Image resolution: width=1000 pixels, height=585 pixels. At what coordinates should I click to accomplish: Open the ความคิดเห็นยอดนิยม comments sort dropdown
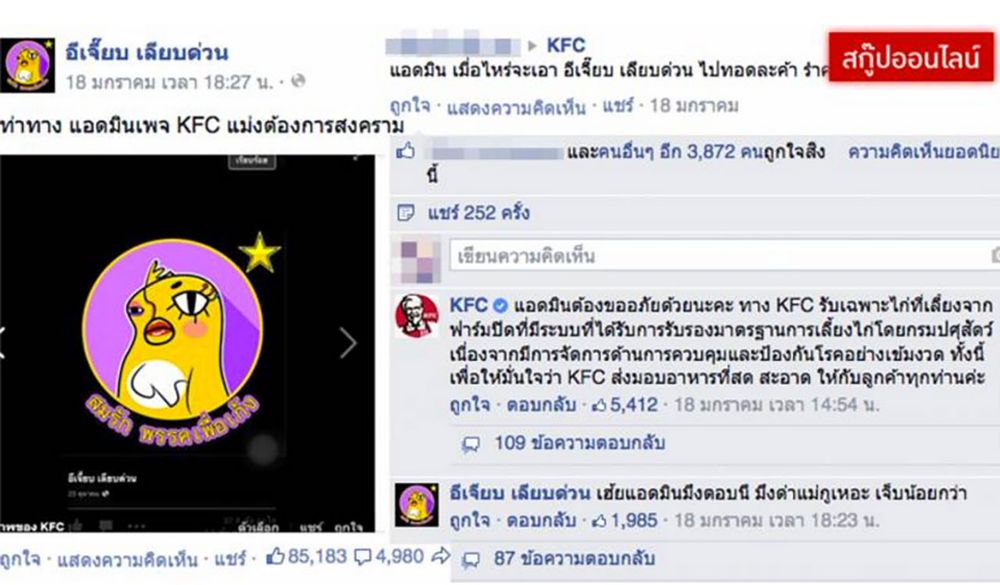(x=923, y=152)
